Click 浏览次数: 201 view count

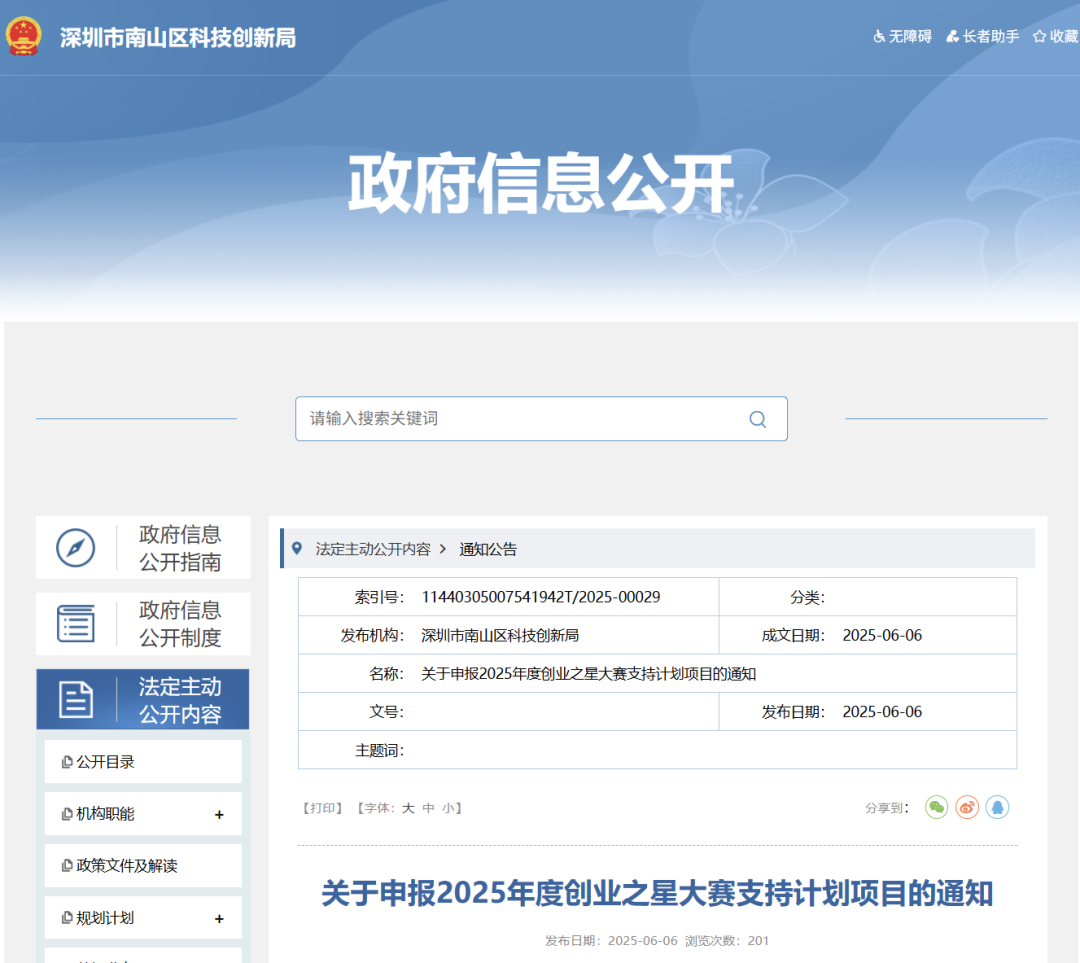pos(727,940)
